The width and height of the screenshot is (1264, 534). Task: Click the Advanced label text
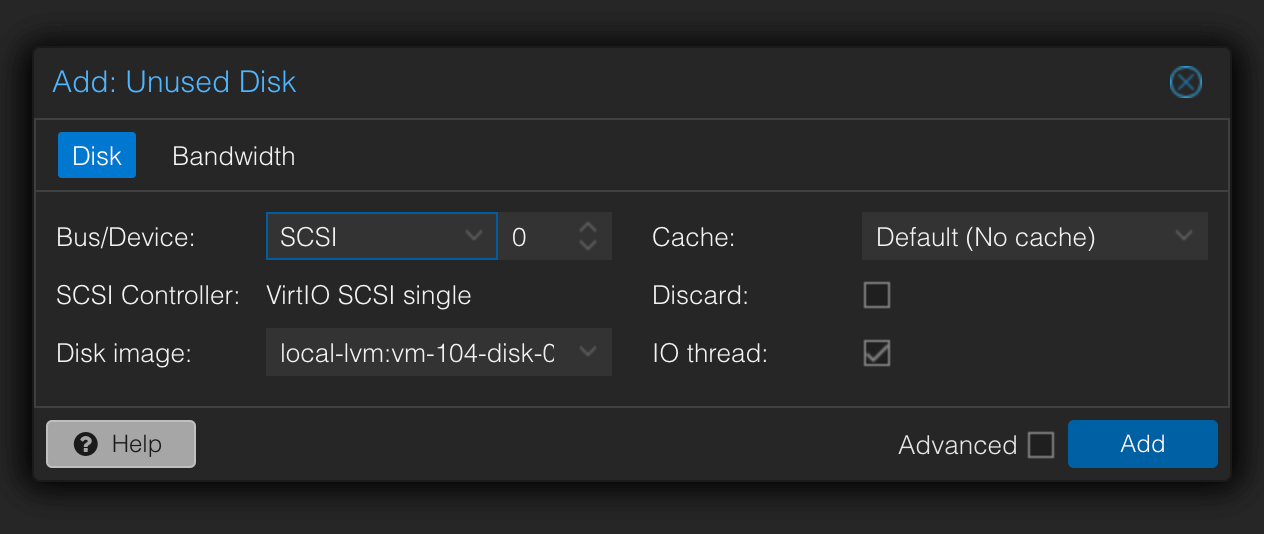[957, 445]
